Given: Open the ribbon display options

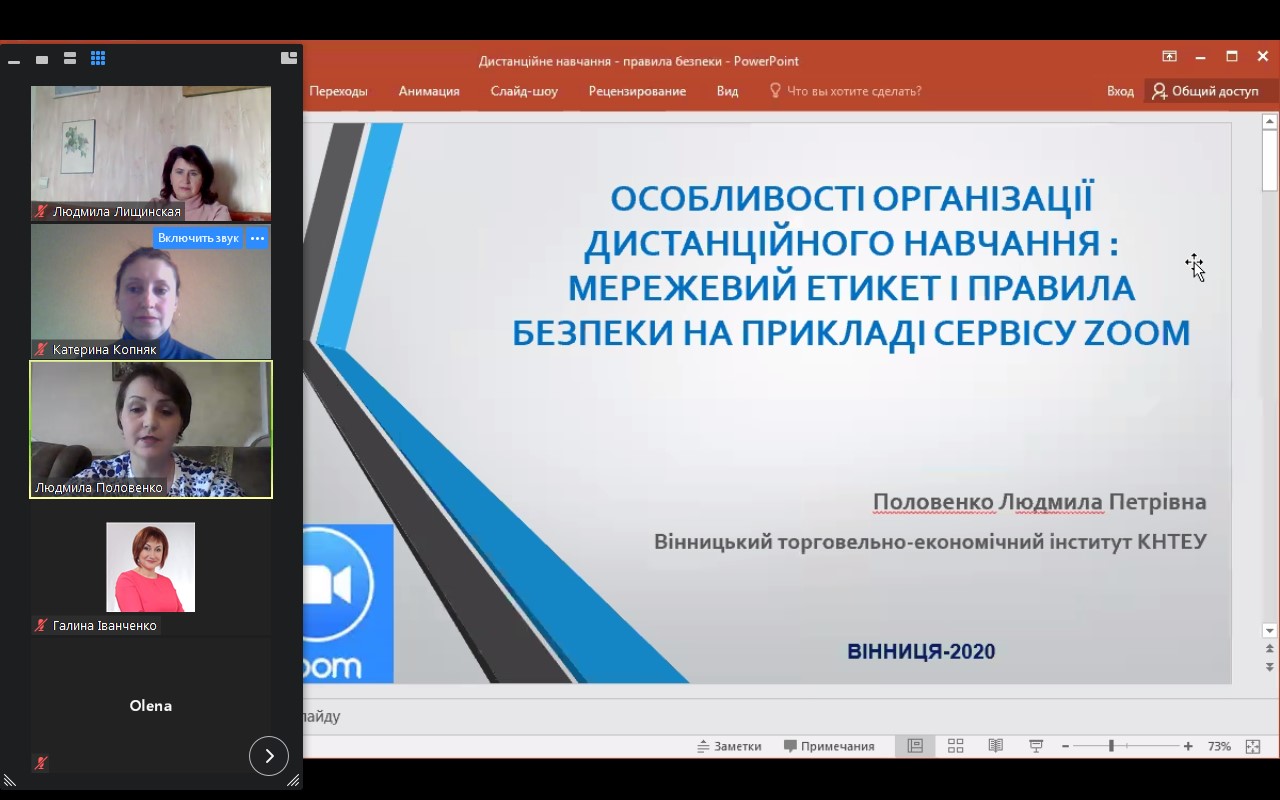Looking at the screenshot, I should (1169, 57).
